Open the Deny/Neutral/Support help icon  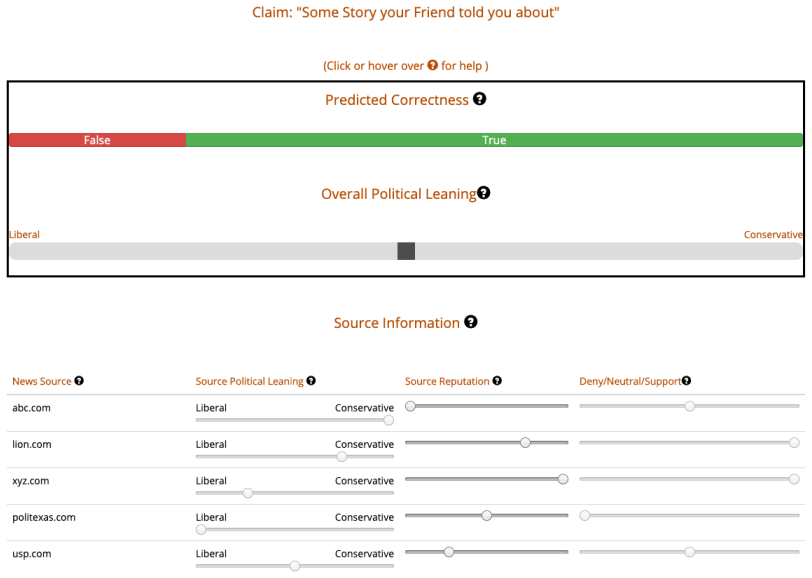[x=687, y=381]
